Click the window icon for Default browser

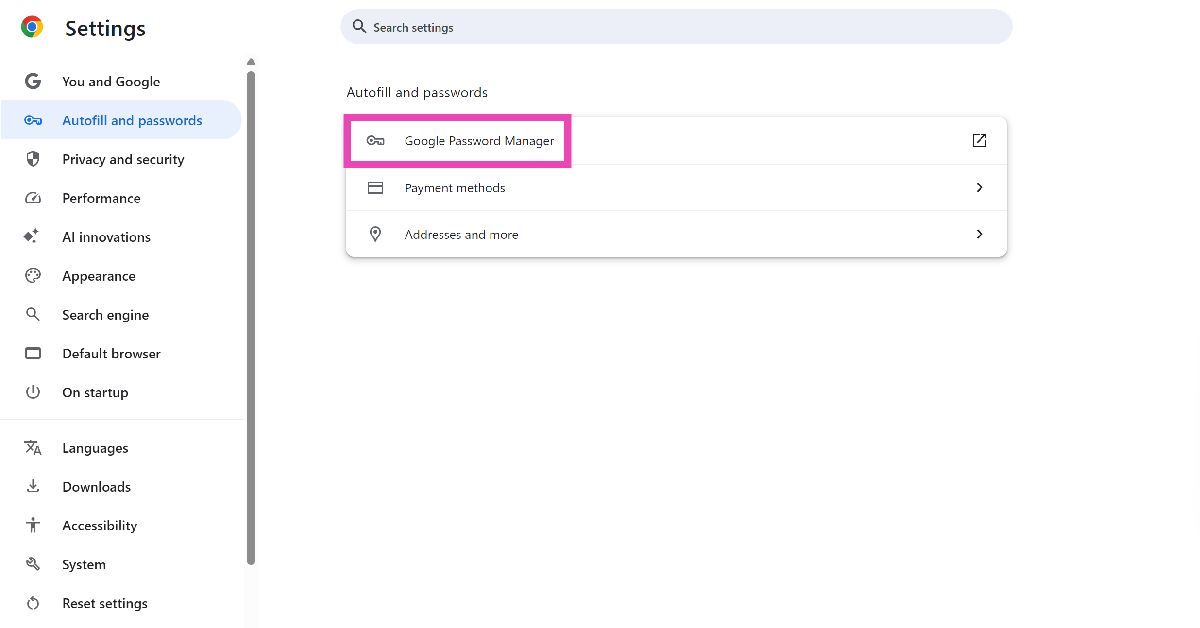coord(33,354)
